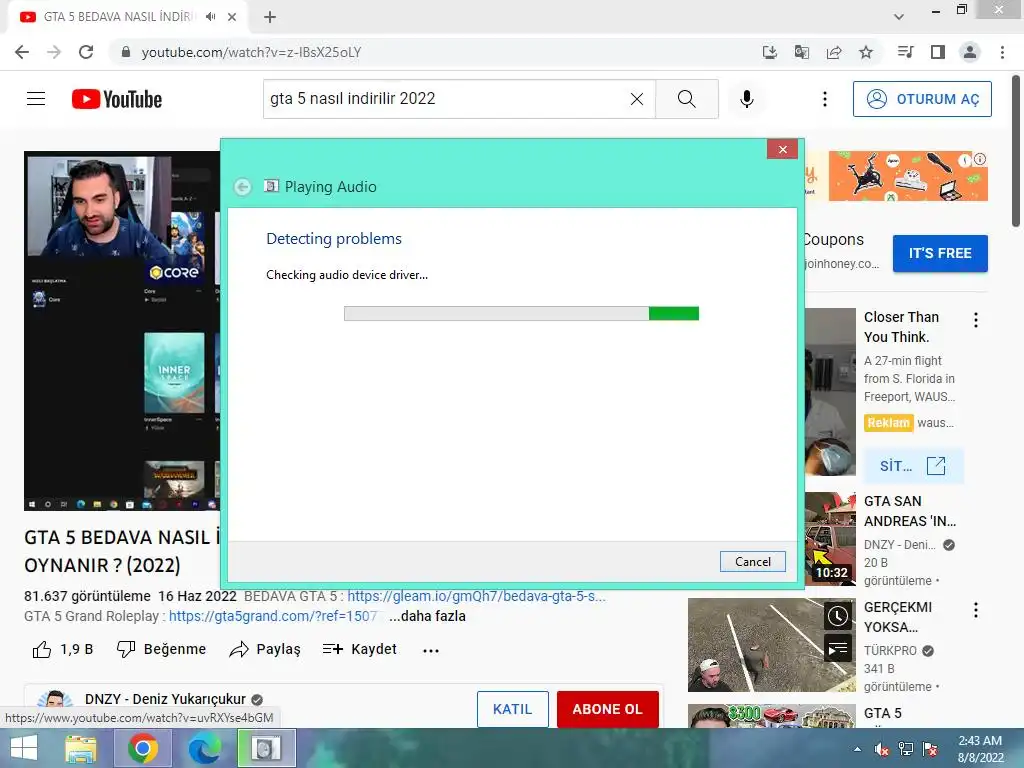The image size is (1024, 768).
Task: Add GERÇEKMİ video to Watch Later
Action: point(838,616)
